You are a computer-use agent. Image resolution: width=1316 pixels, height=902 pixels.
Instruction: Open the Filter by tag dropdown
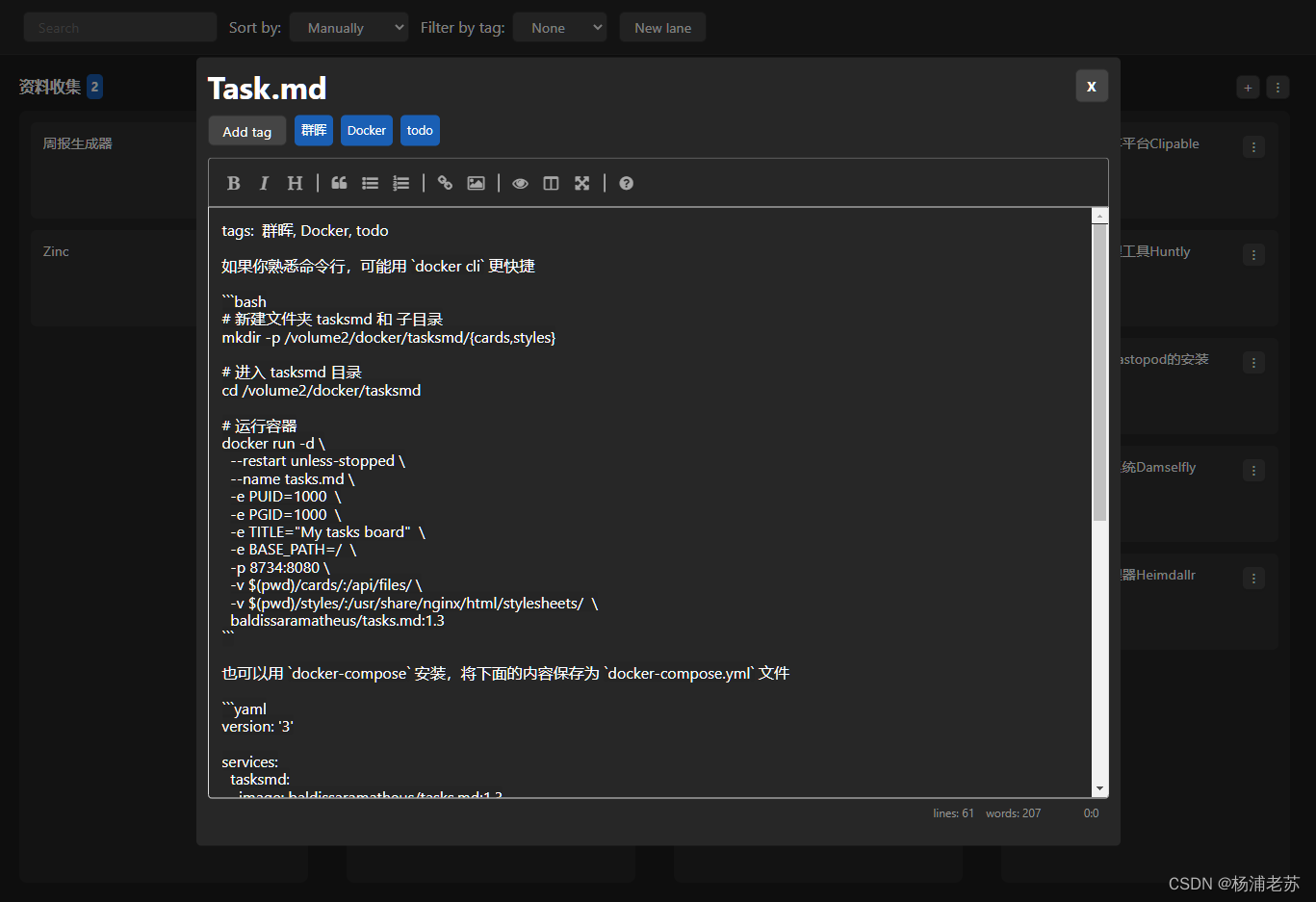[559, 27]
